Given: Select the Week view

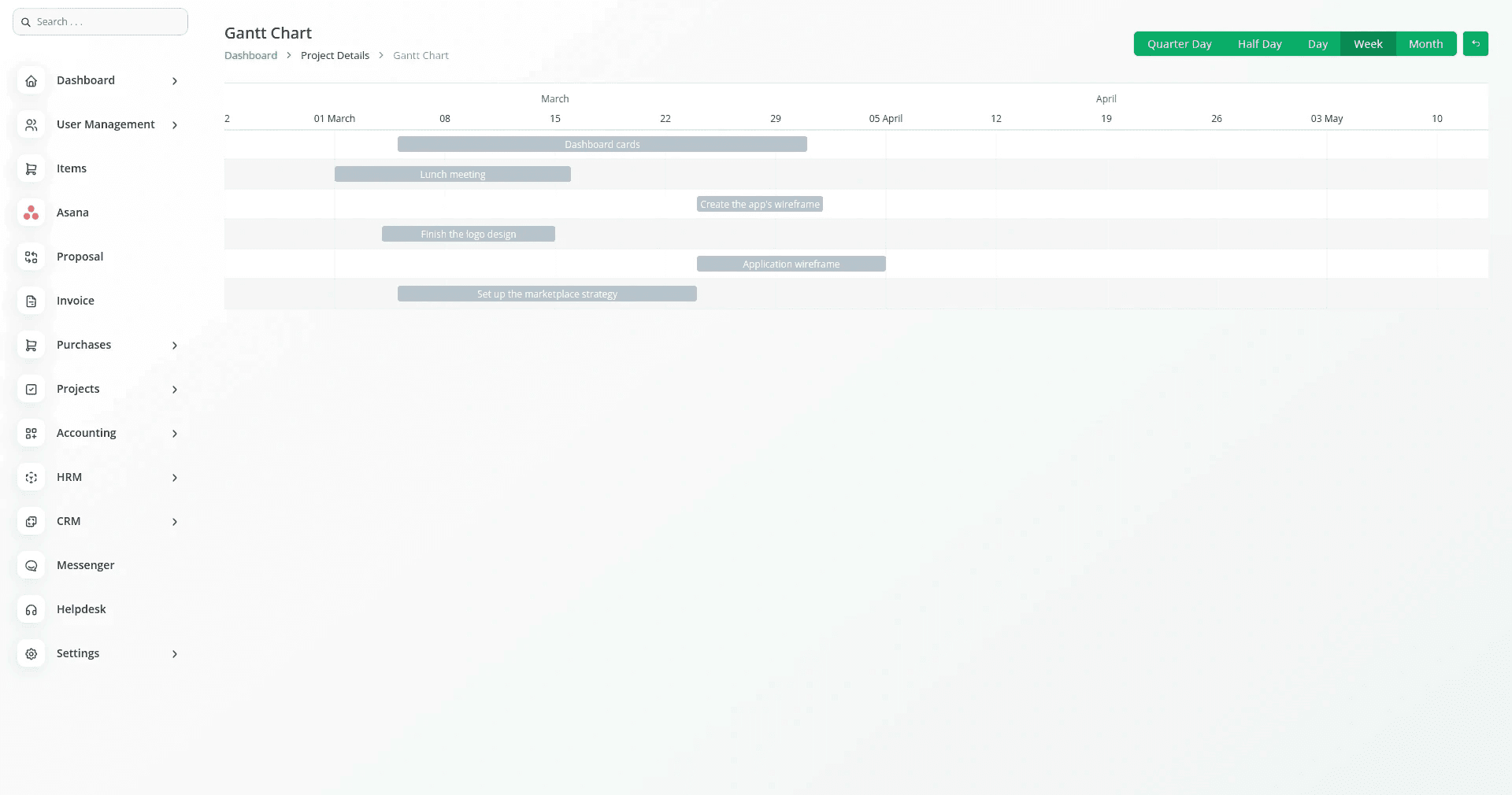Looking at the screenshot, I should point(1368,44).
